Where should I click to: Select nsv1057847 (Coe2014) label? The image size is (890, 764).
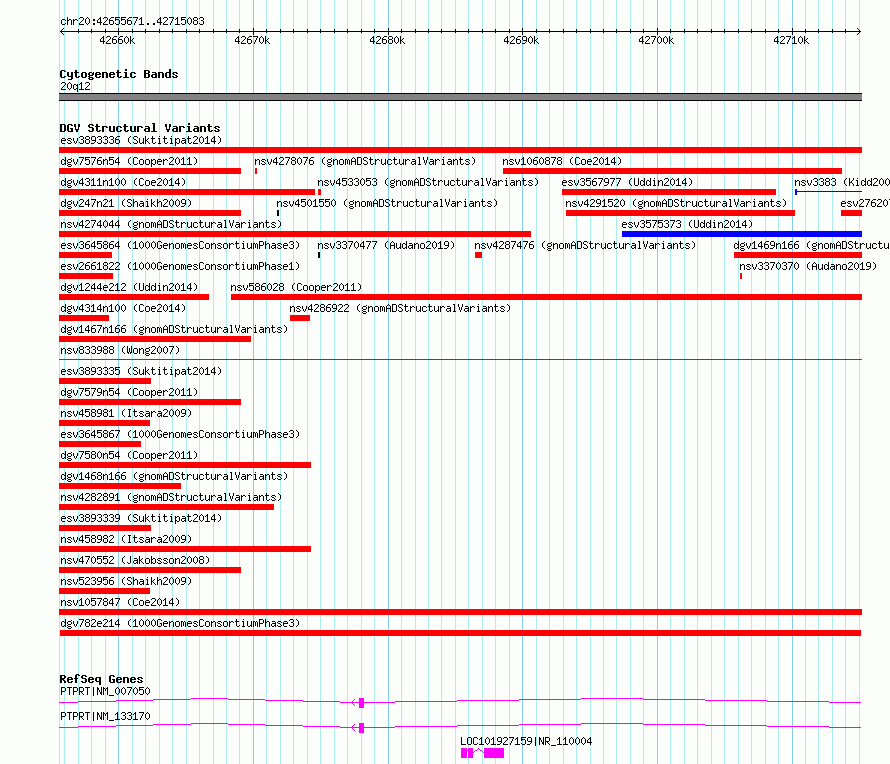(x=120, y=602)
